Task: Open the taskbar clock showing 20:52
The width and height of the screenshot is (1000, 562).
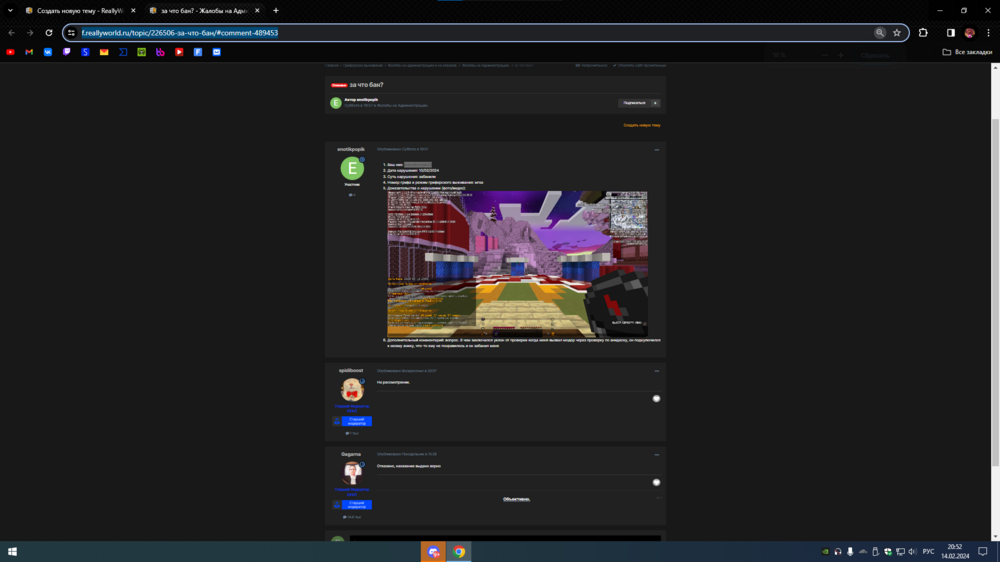Action: click(955, 552)
